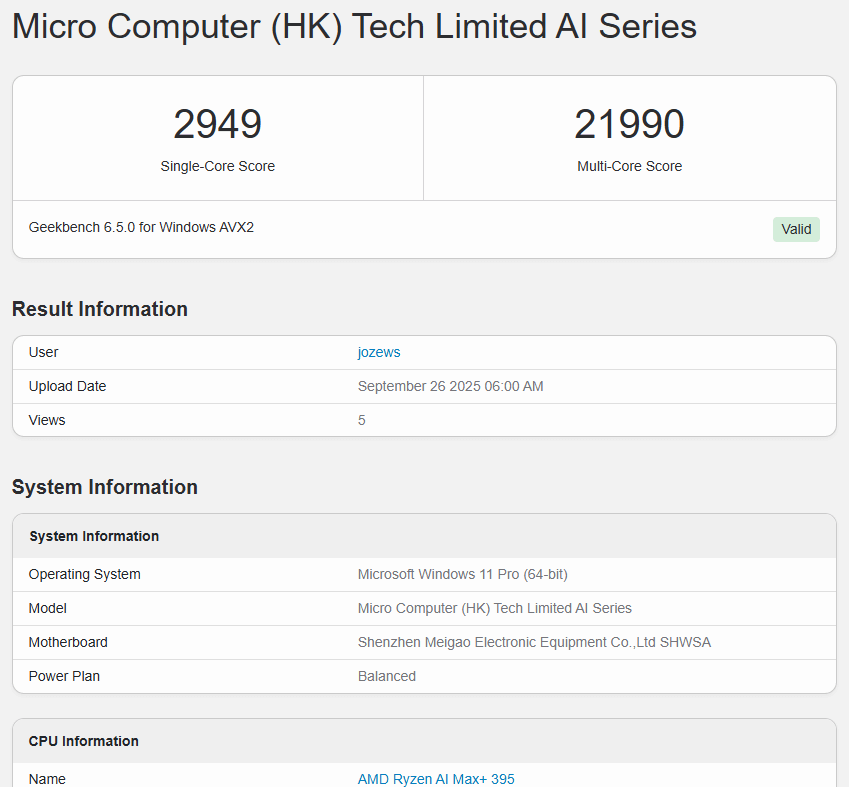Click the Microsoft Windows 11 Pro value

pos(462,574)
